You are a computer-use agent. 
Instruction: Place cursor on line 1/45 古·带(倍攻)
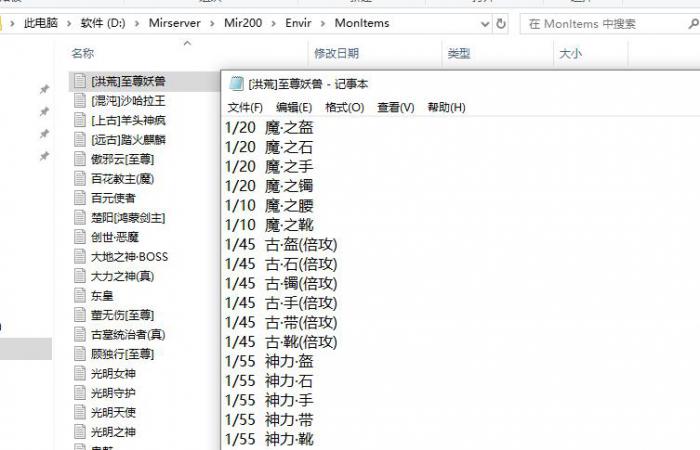pos(281,323)
